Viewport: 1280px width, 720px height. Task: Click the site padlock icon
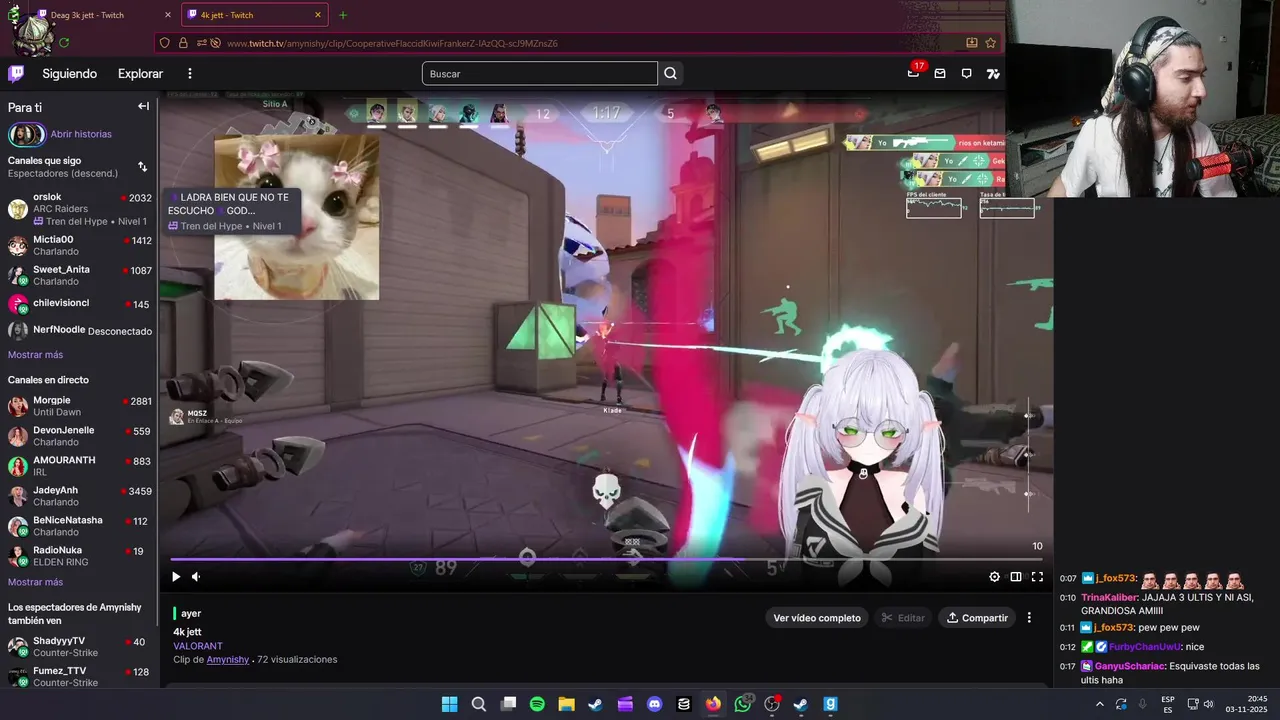(x=183, y=43)
